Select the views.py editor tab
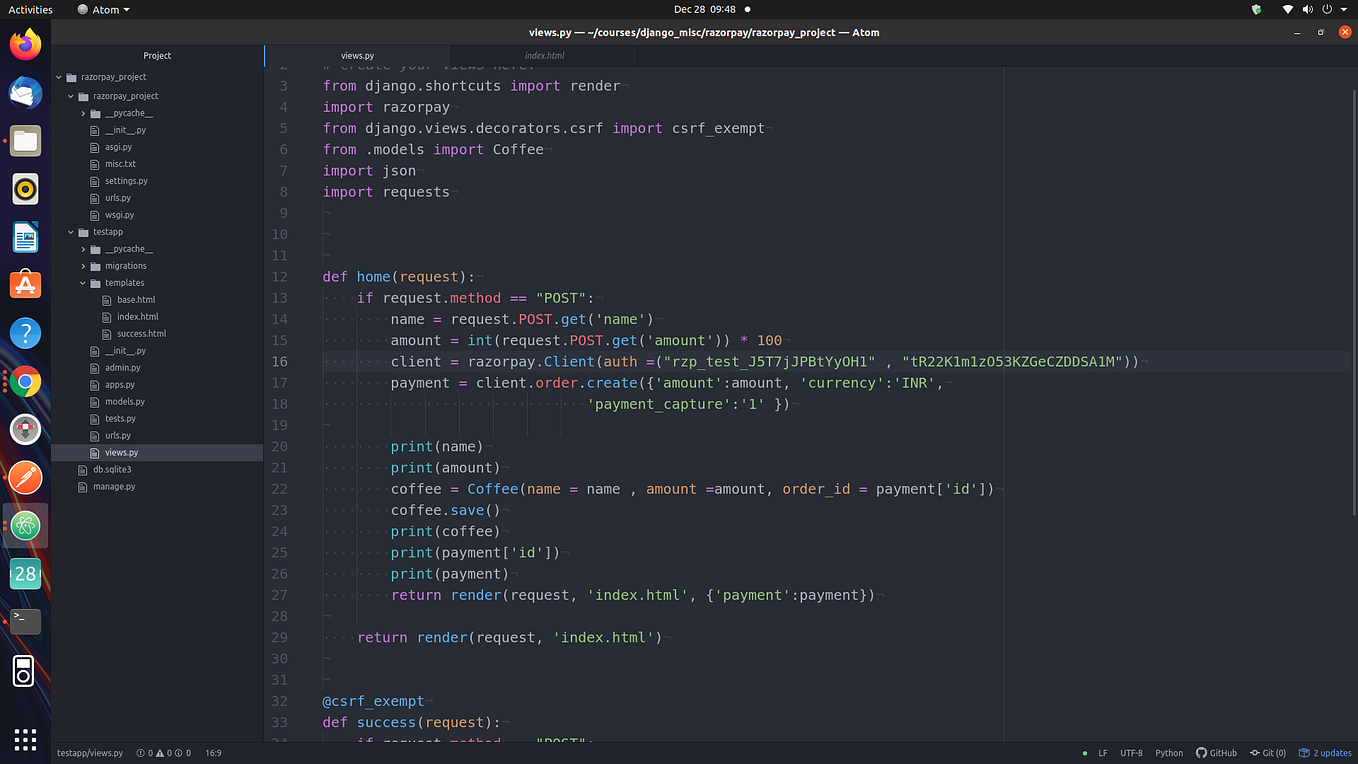Screen dimensions: 1358x764 (x=357, y=56)
